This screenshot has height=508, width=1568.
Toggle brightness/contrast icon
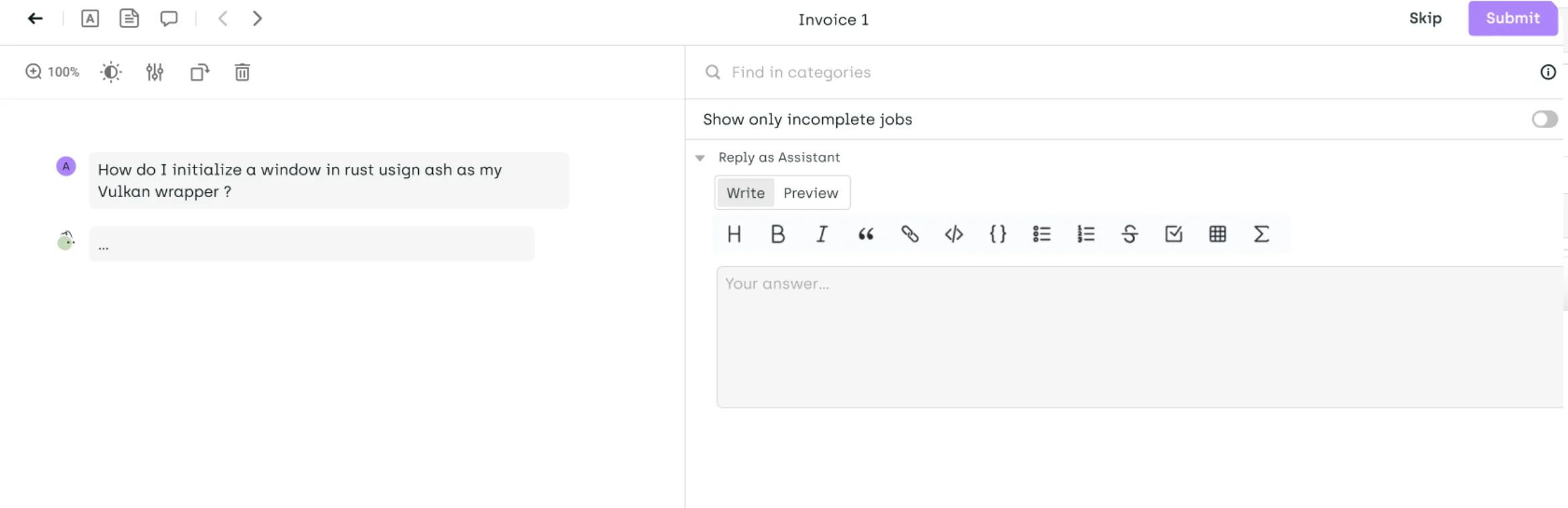(x=111, y=72)
